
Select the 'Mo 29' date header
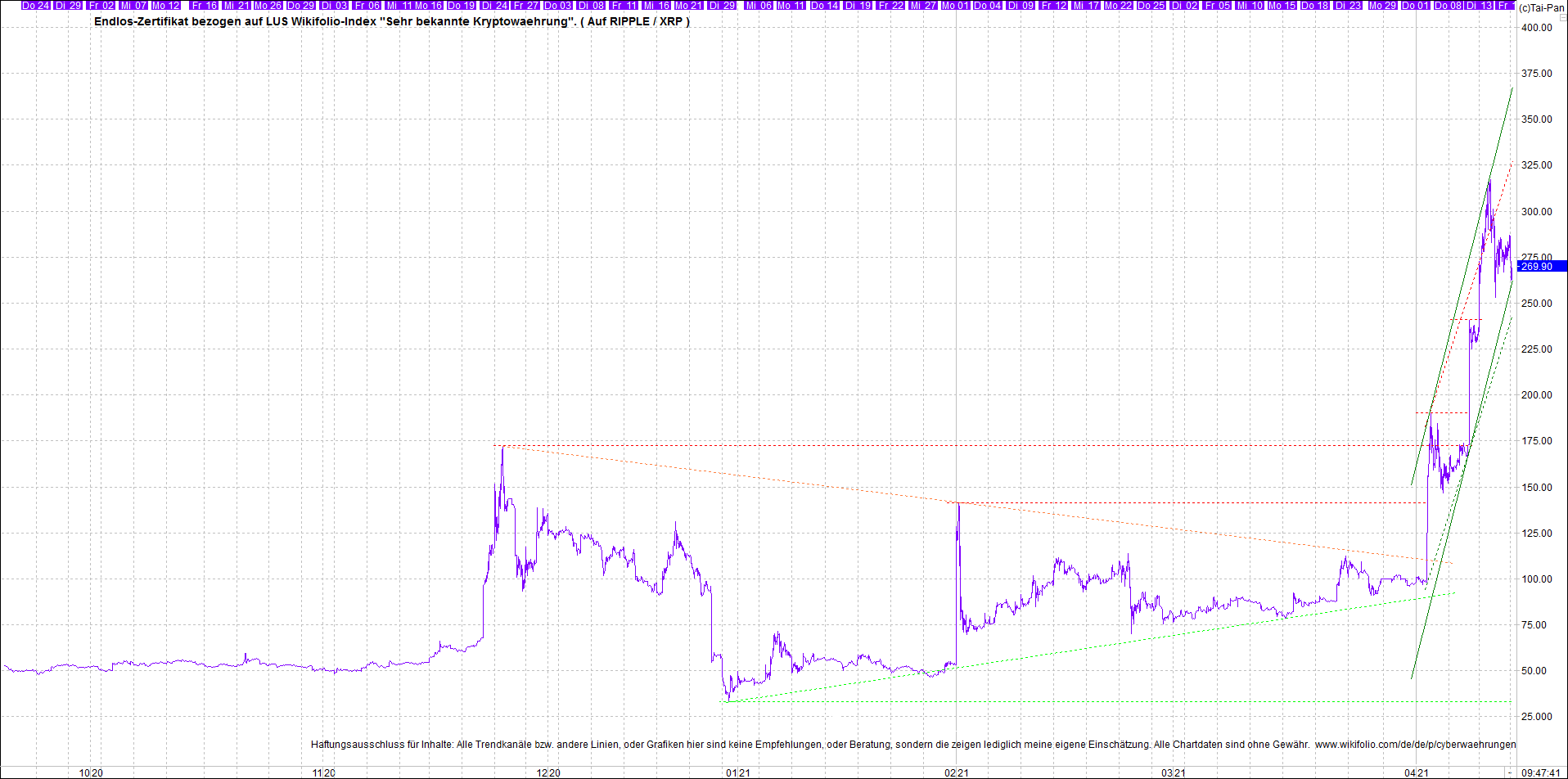click(1382, 6)
